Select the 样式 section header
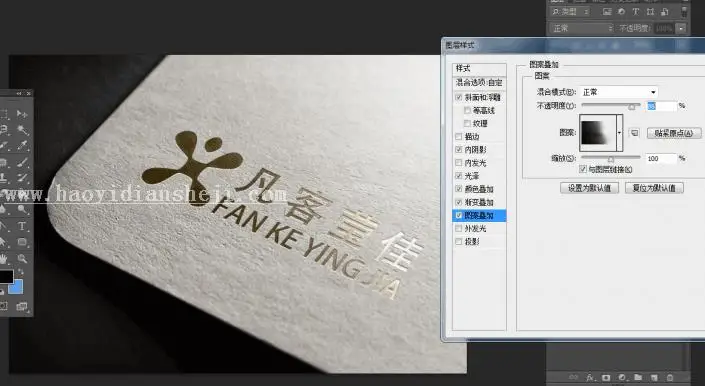The width and height of the screenshot is (705, 386). pos(479,68)
